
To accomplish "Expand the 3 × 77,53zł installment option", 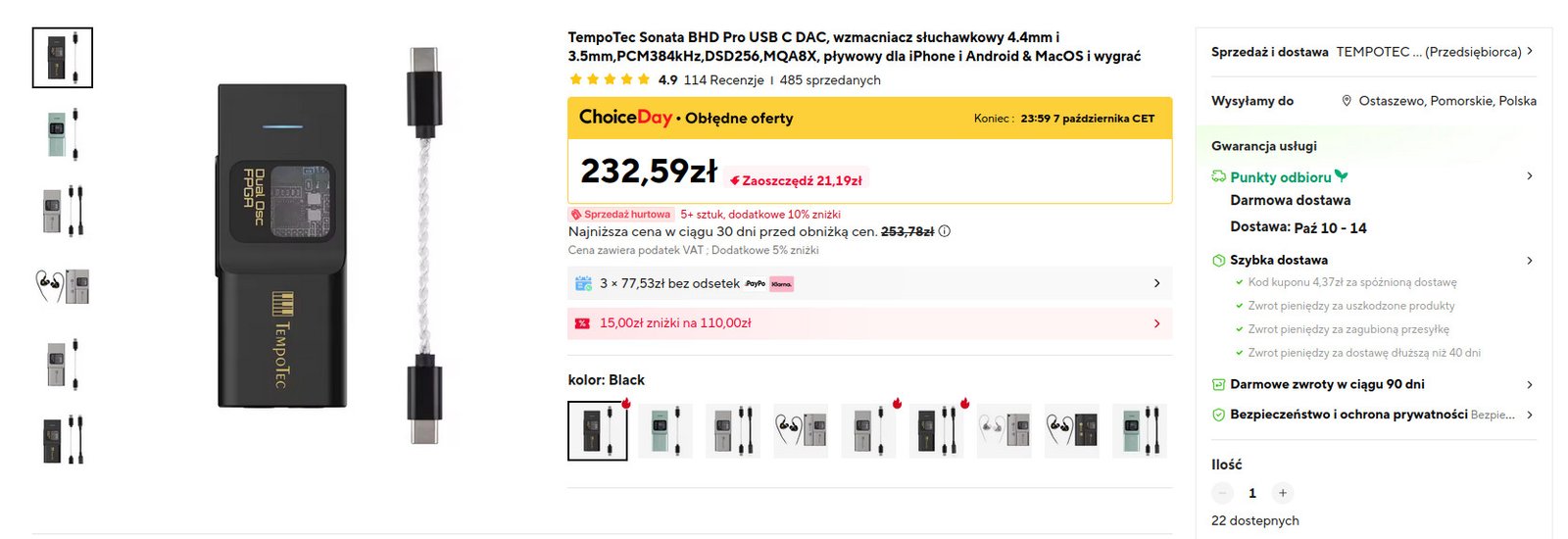I will coord(1156,283).
